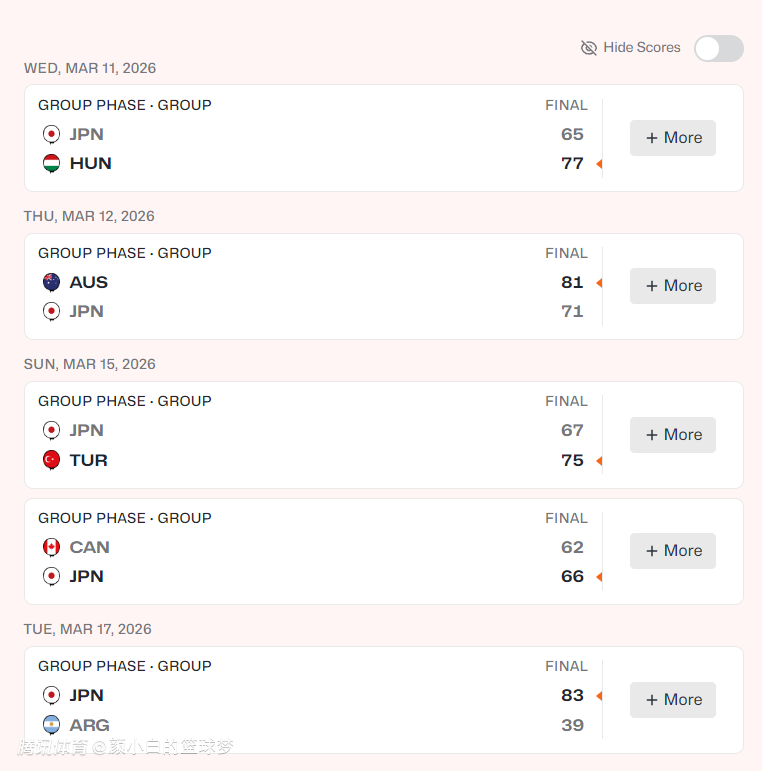
Task: Expand More for JPN vs HUN game
Action: coord(673,138)
